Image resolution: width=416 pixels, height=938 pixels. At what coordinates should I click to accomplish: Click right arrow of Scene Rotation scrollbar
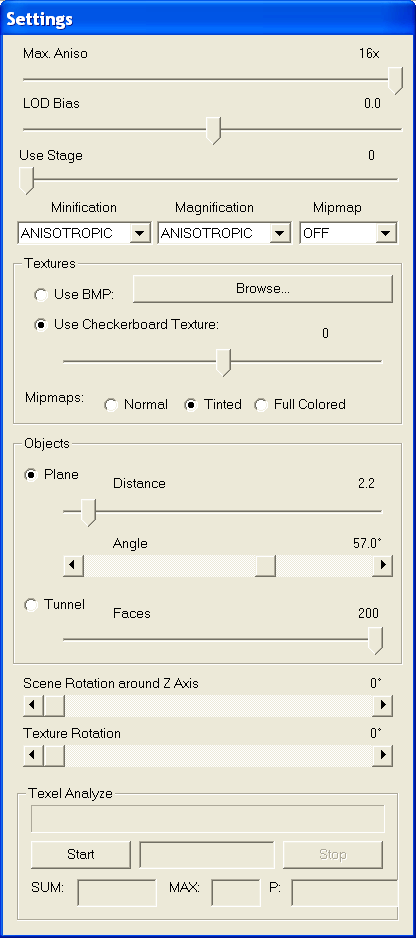pyautogui.click(x=382, y=705)
